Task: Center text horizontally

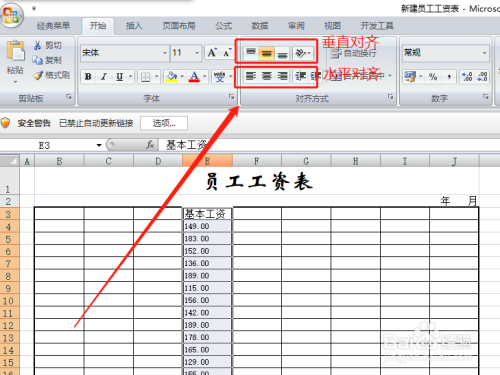Action: click(266, 76)
